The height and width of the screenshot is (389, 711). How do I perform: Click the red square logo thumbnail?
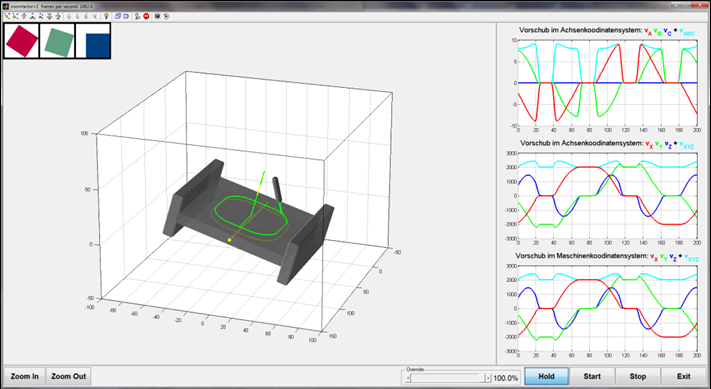[x=22, y=41]
